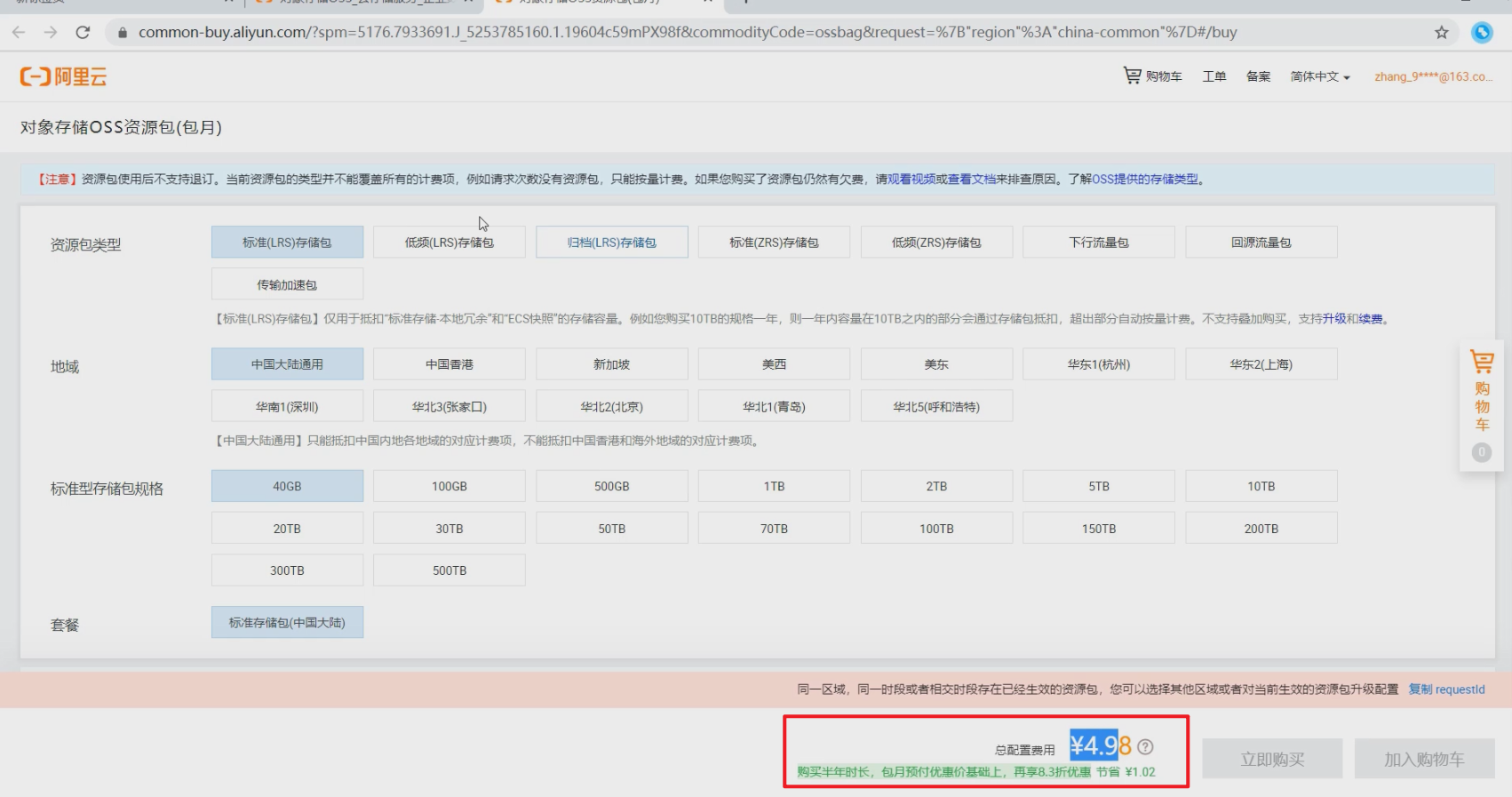Viewport: 1512px width, 797px height.
Task: Click the 复制 requestId link
Action: (x=1446, y=689)
